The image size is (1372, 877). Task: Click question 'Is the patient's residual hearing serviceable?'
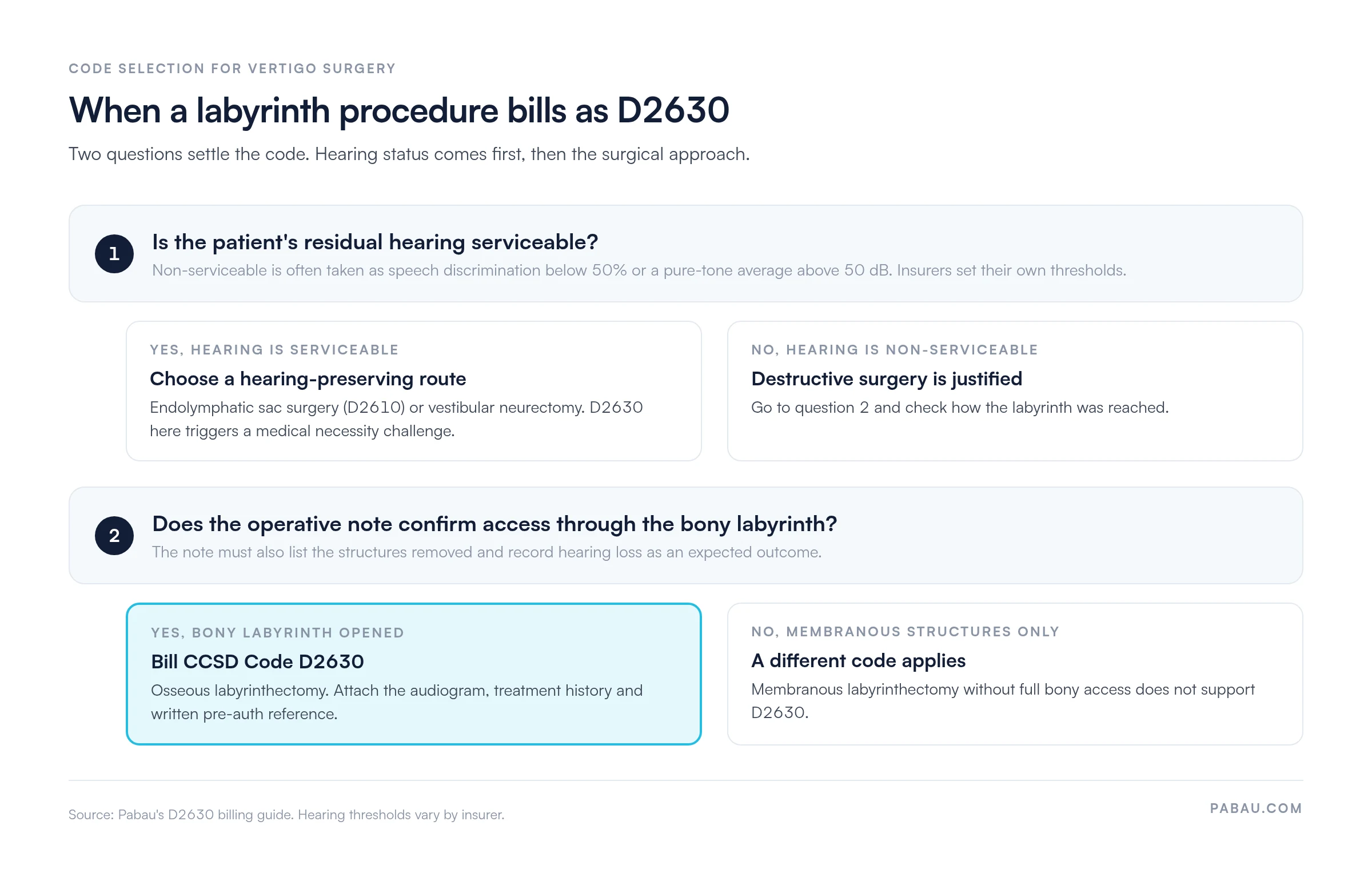coord(375,242)
